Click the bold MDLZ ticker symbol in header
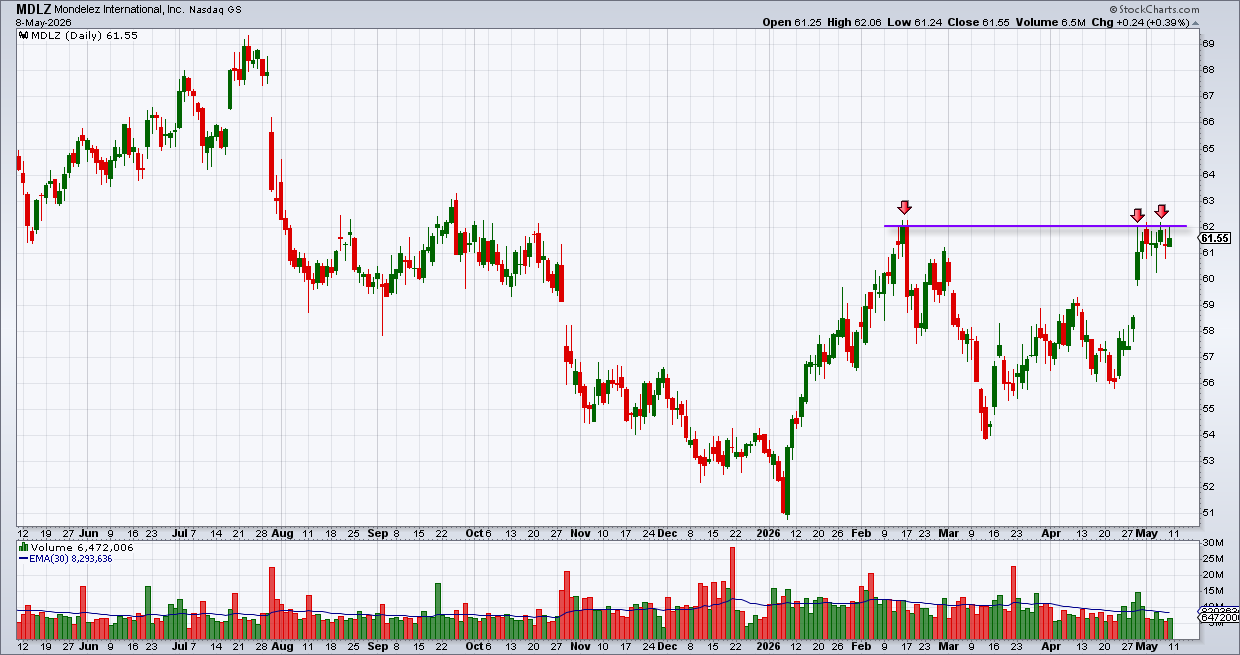The image size is (1240, 655). (36, 9)
